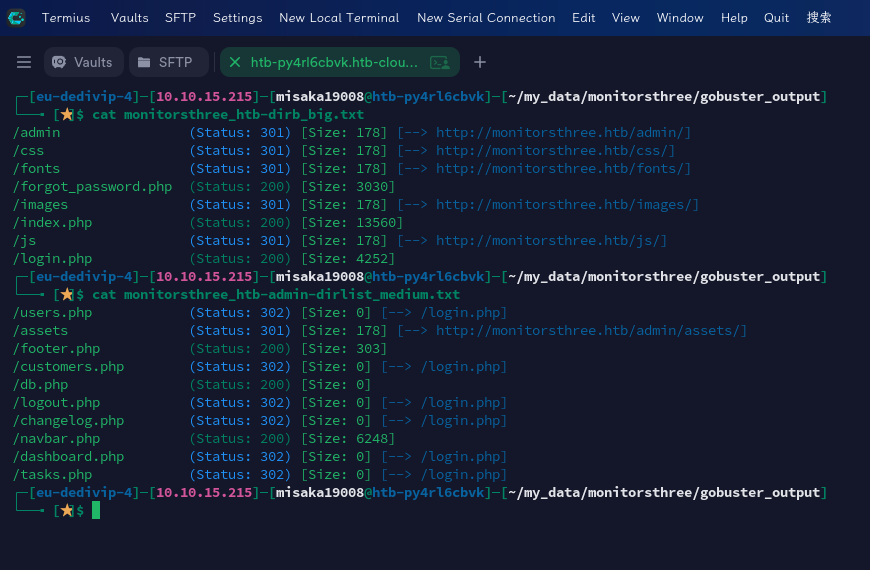Open the SFTP menu bar item
This screenshot has height=570, width=870.
180,18
